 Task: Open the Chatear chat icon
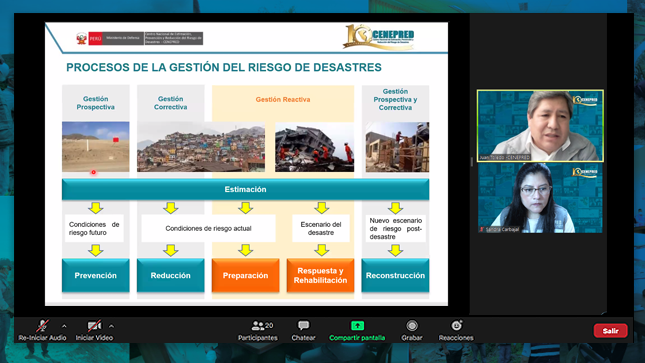tap(304, 326)
